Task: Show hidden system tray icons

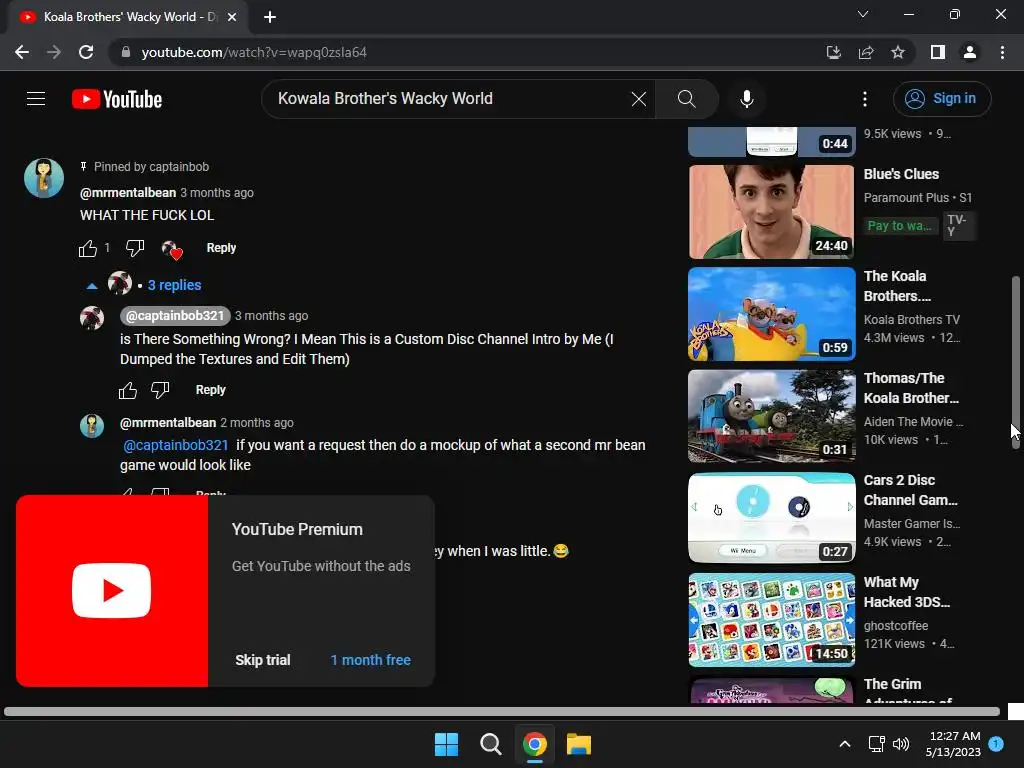Action: (x=844, y=744)
